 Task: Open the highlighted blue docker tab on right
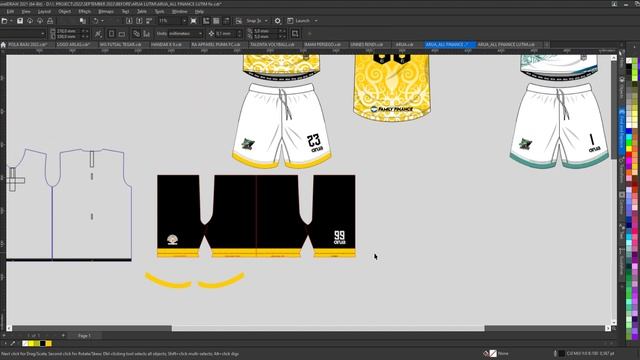tap(622, 131)
